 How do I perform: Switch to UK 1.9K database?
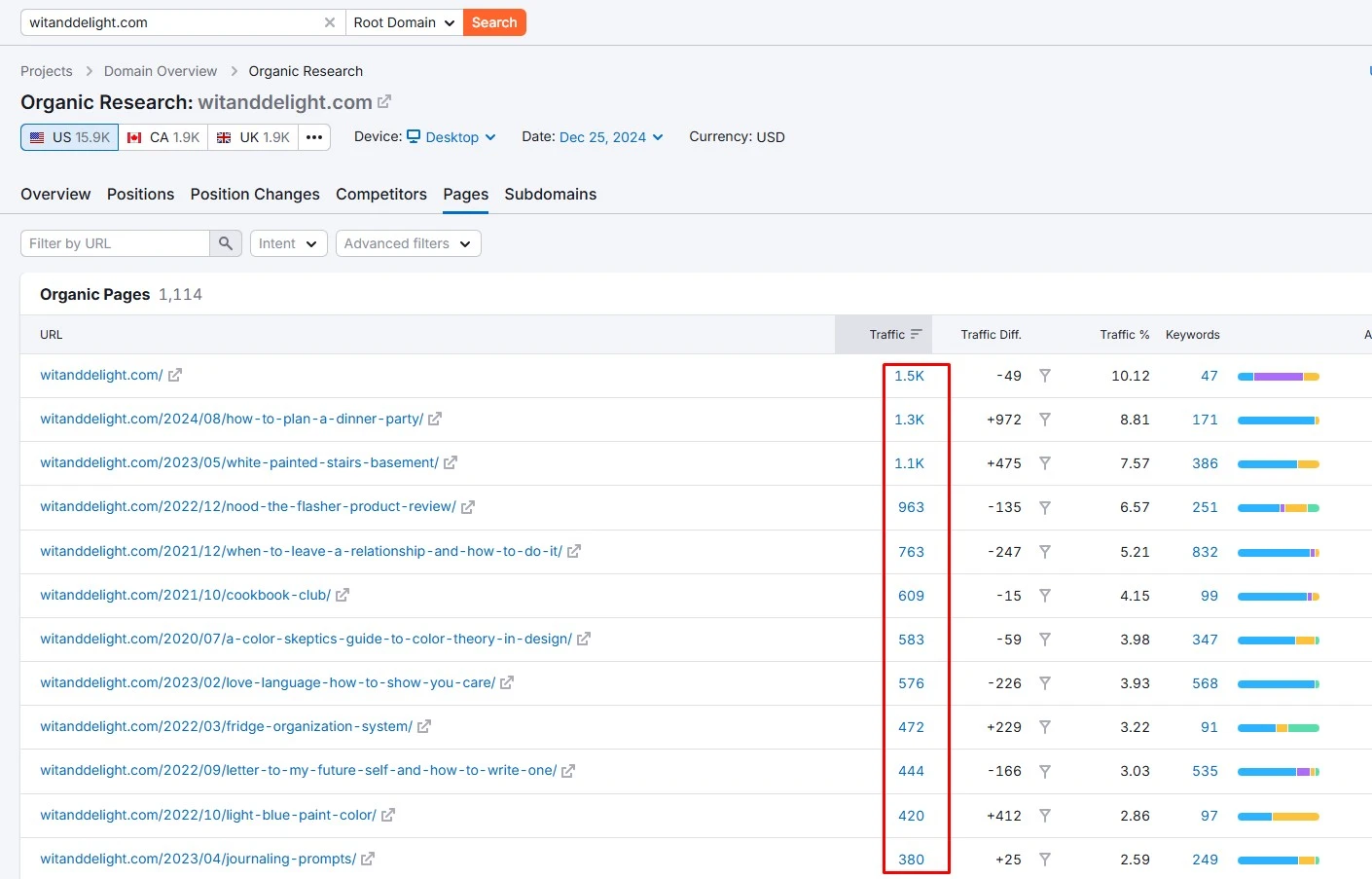pos(253,137)
